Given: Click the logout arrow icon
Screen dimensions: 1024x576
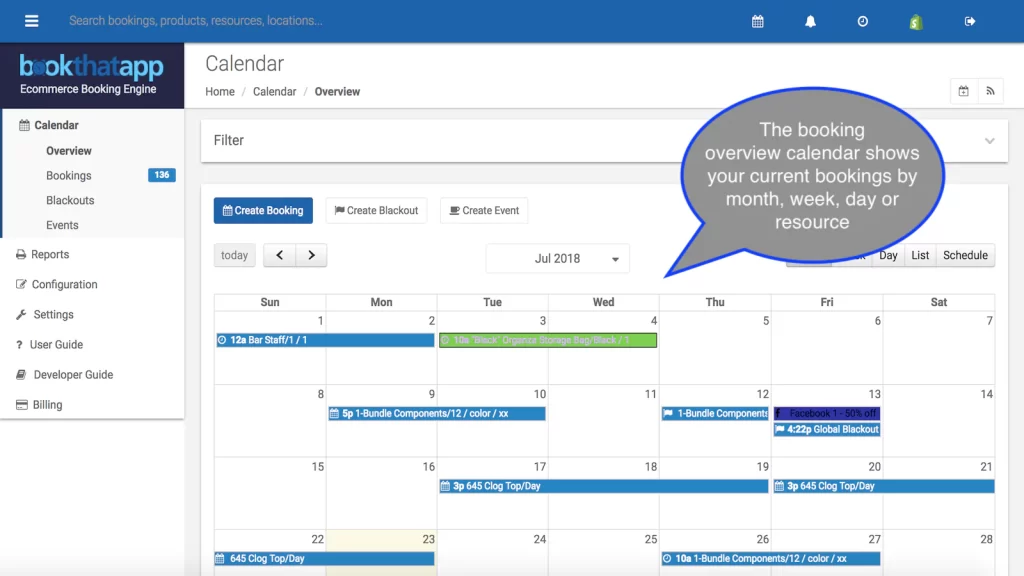Looking at the screenshot, I should tap(970, 22).
